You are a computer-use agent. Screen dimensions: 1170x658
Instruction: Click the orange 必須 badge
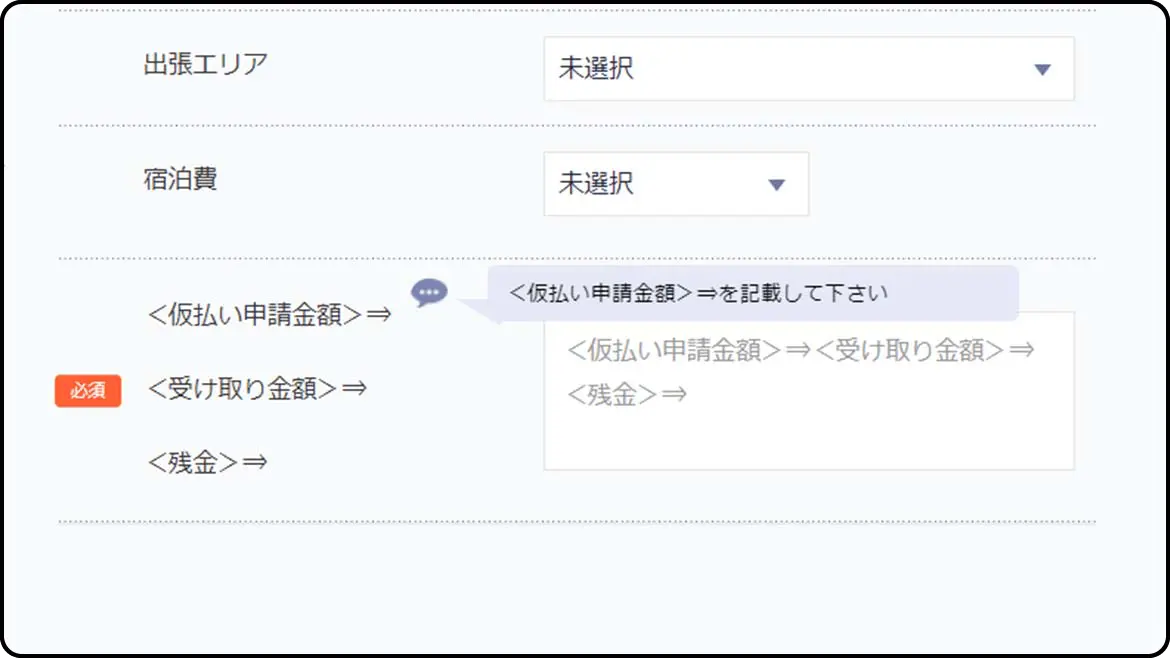pos(88,391)
